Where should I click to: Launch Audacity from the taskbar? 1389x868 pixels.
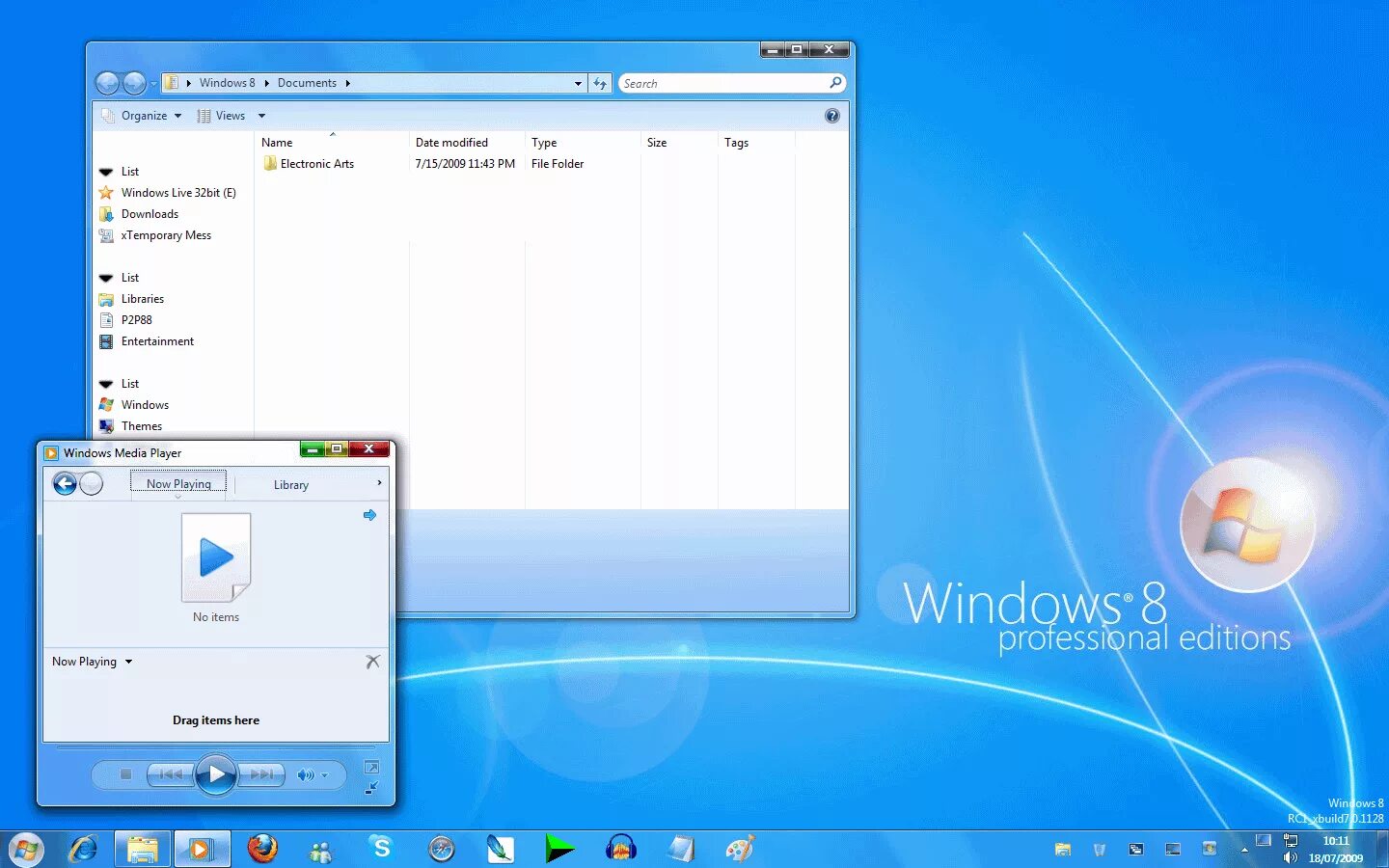620,849
